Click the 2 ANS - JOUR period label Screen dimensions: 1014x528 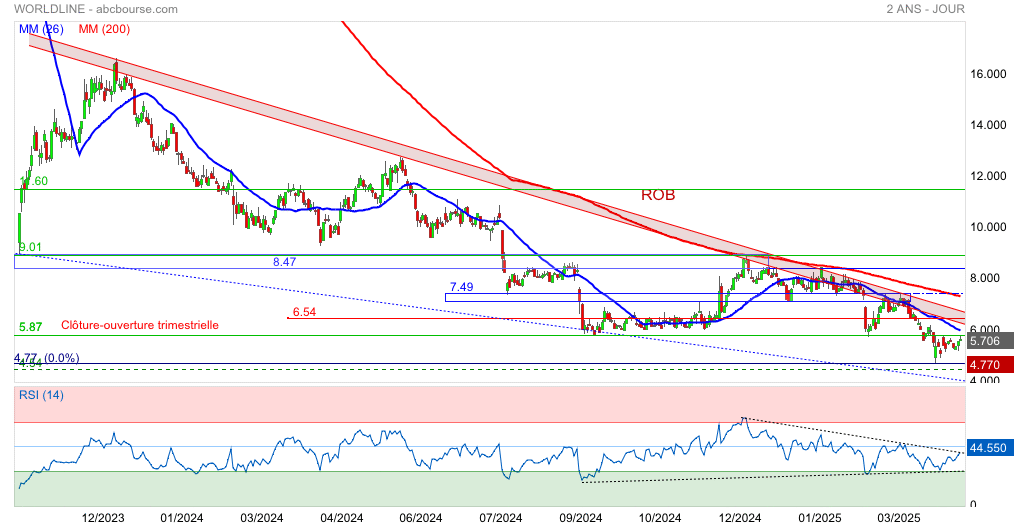pyautogui.click(x=925, y=9)
